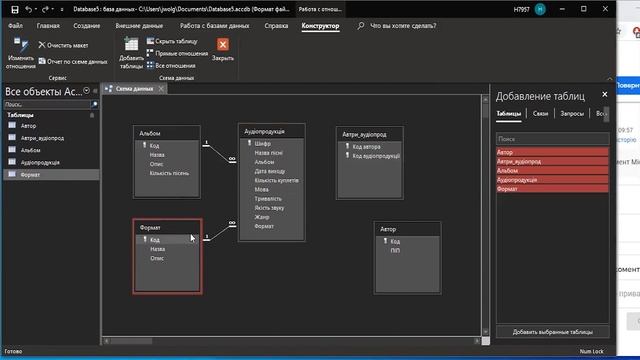Viewport: 640px width, 360px height.
Task: Click the Формат–Аудіопродукція relationship line
Action: click(221, 232)
